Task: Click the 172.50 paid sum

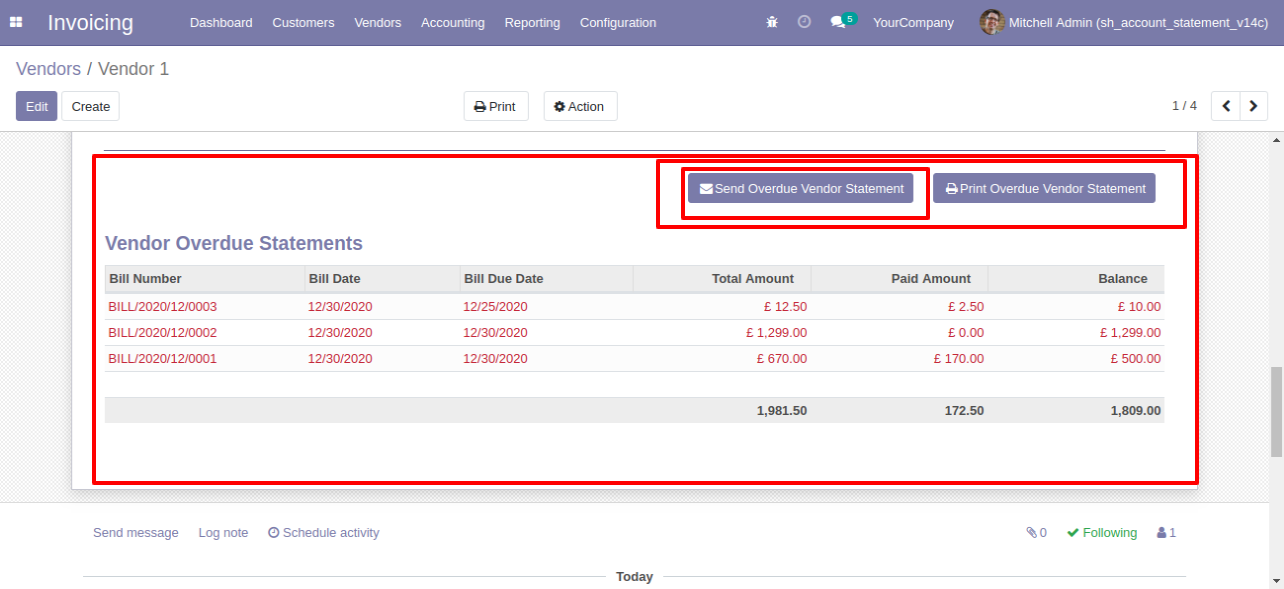Action: click(964, 410)
